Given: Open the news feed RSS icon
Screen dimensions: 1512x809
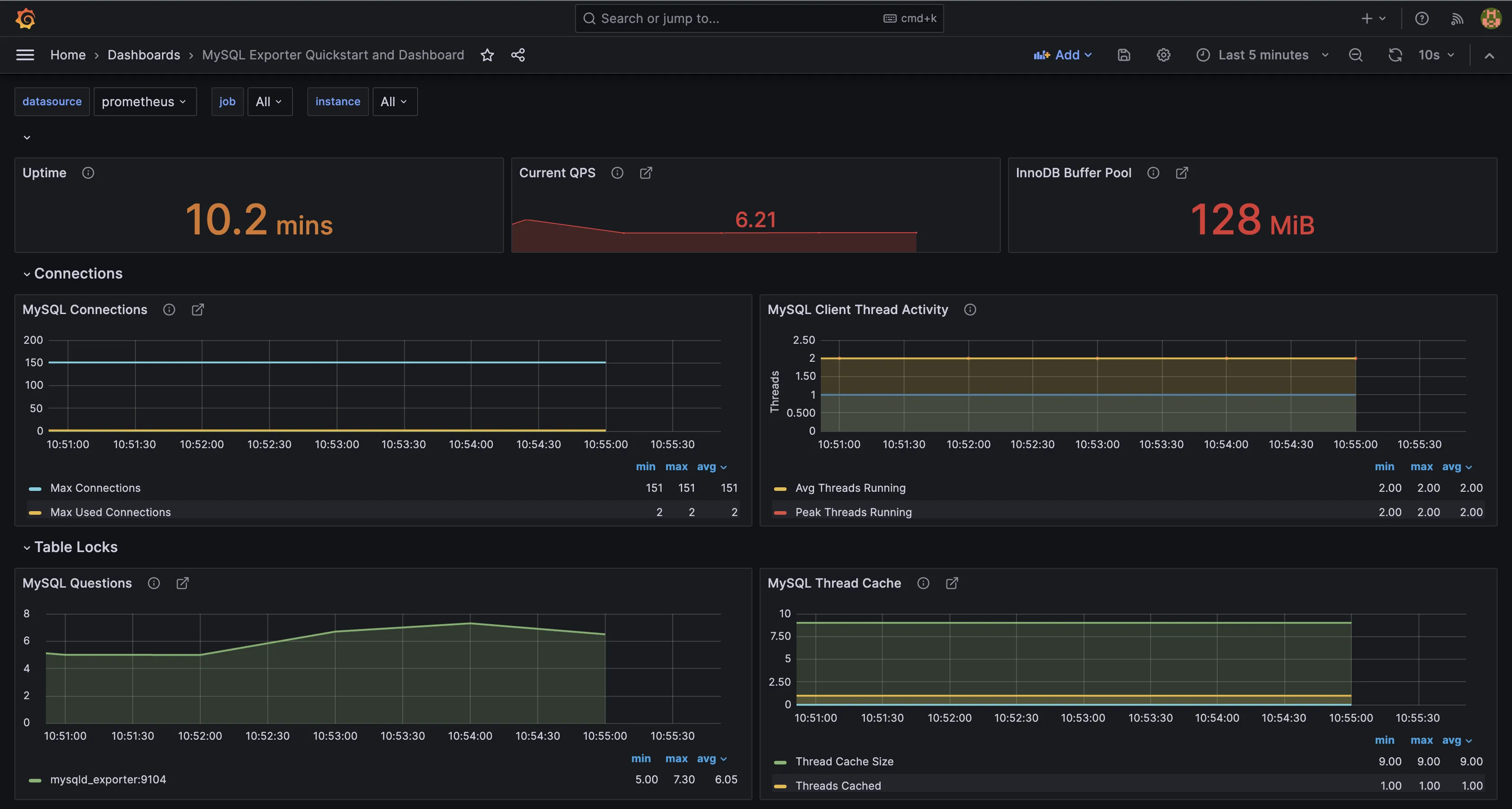Looking at the screenshot, I should pos(1457,19).
